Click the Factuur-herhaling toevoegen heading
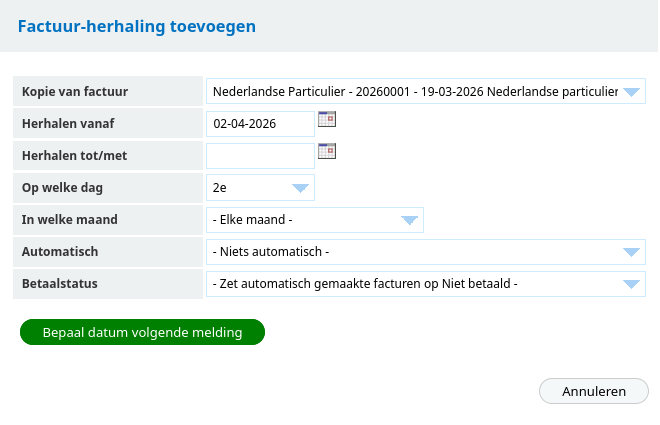Viewport: 660px width, 425px height. pyautogui.click(x=137, y=26)
